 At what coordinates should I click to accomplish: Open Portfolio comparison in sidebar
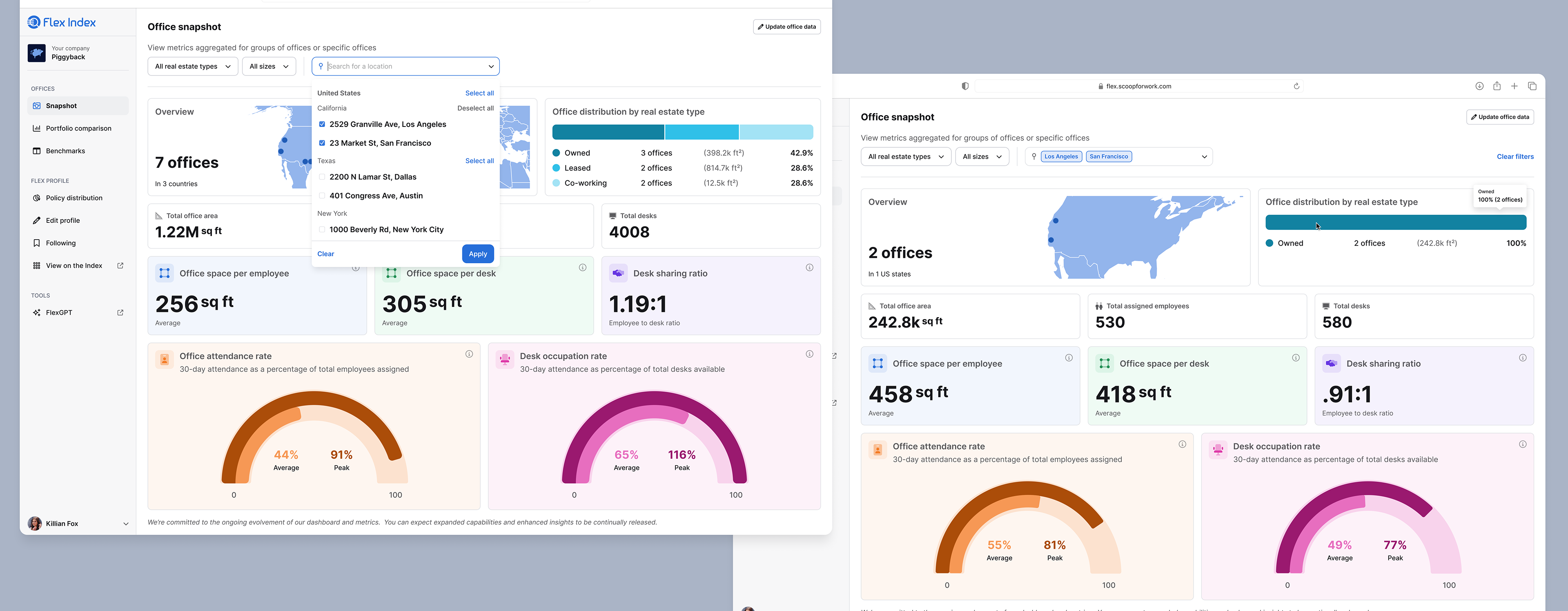[78, 129]
